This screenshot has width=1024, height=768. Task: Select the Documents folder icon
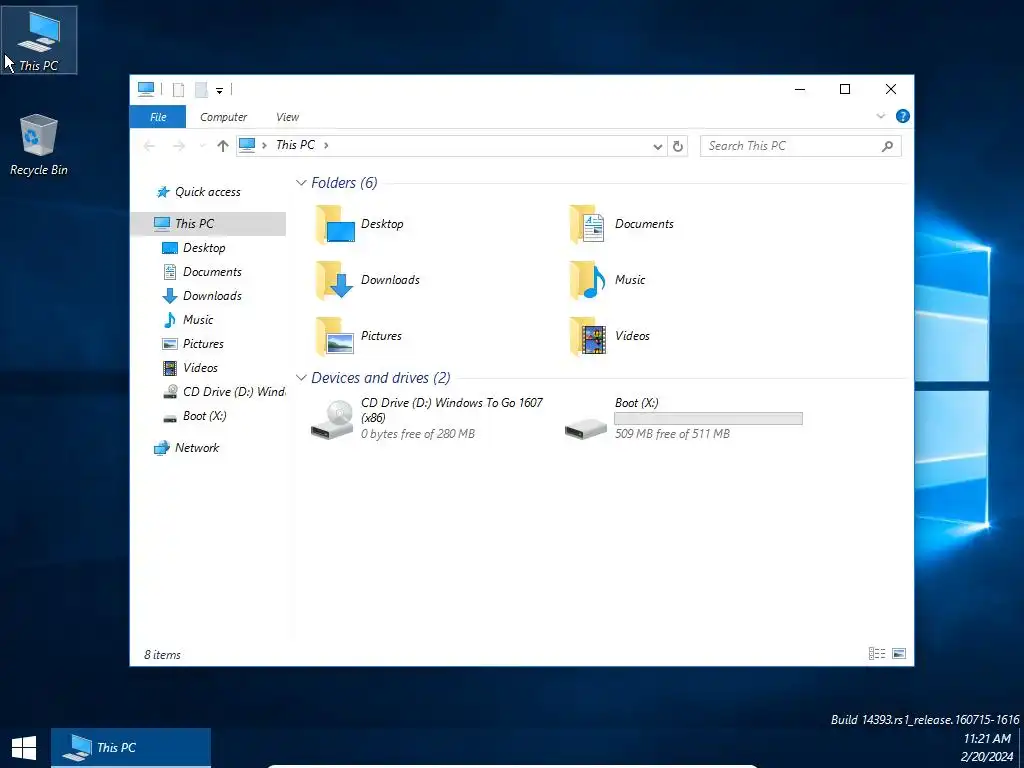588,224
